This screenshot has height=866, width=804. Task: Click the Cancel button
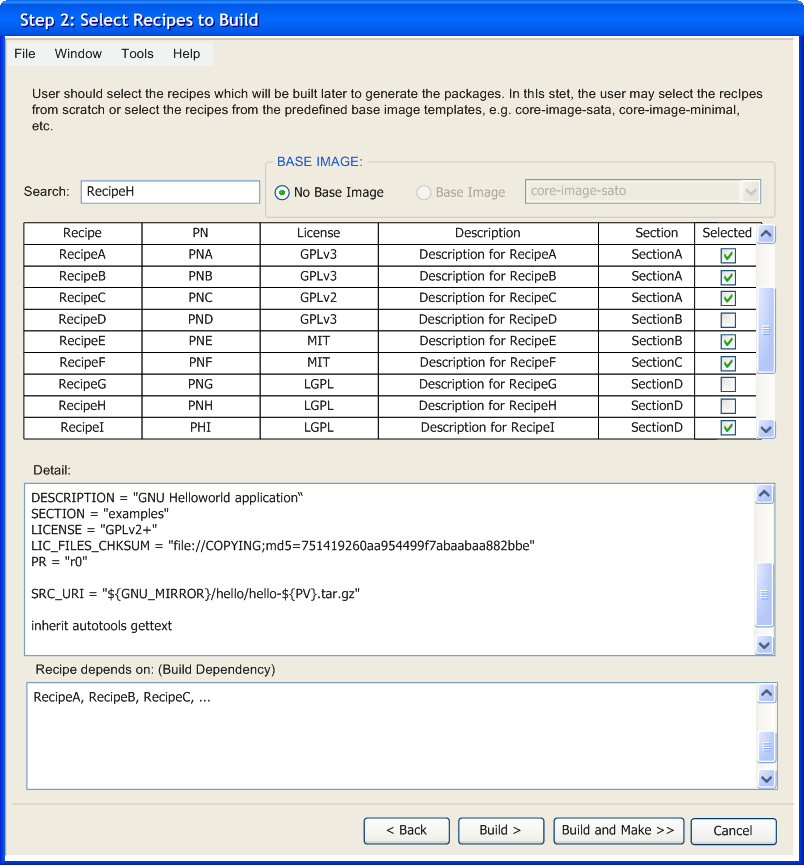click(x=733, y=831)
